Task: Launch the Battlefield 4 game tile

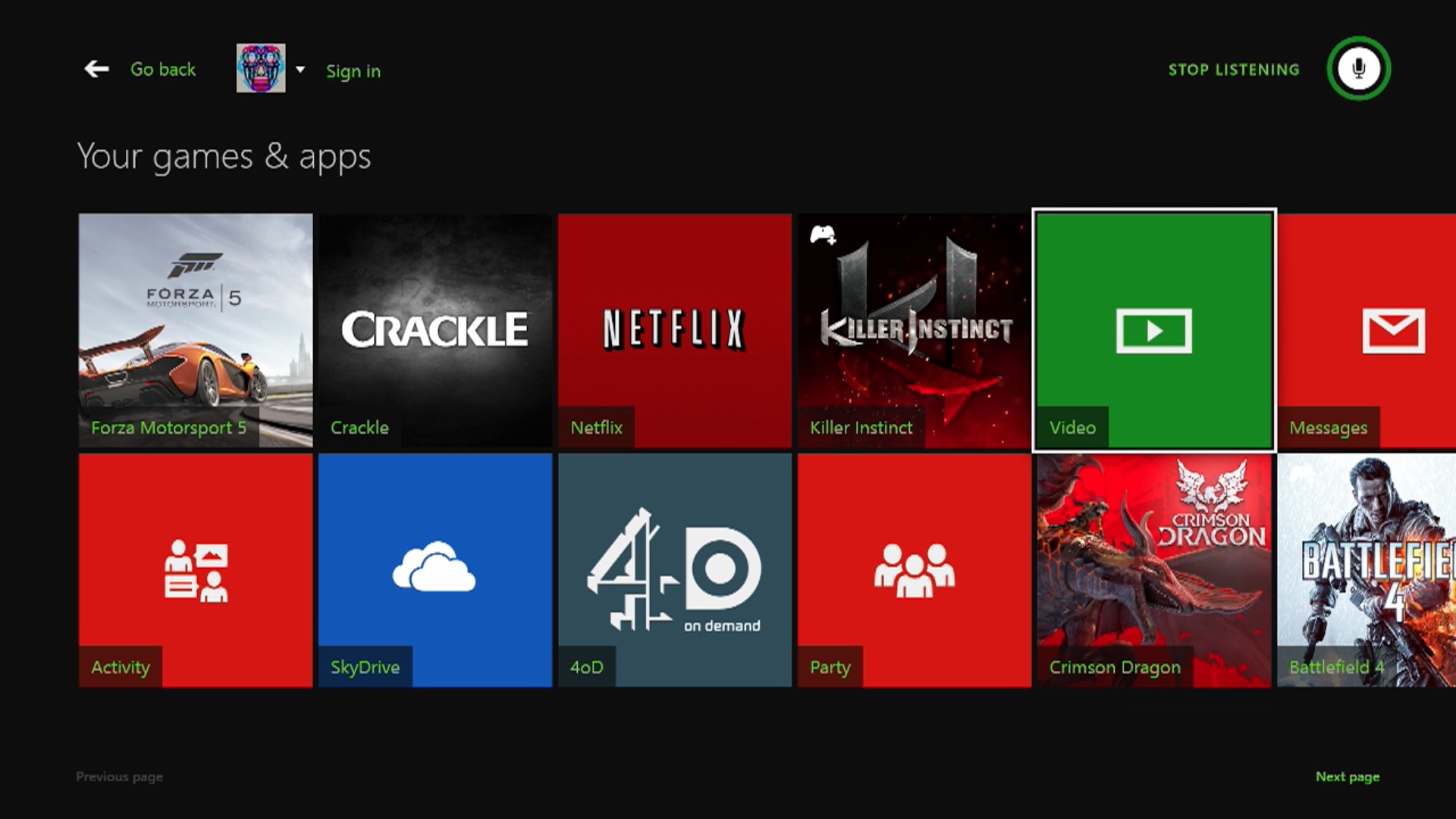Action: [1367, 570]
